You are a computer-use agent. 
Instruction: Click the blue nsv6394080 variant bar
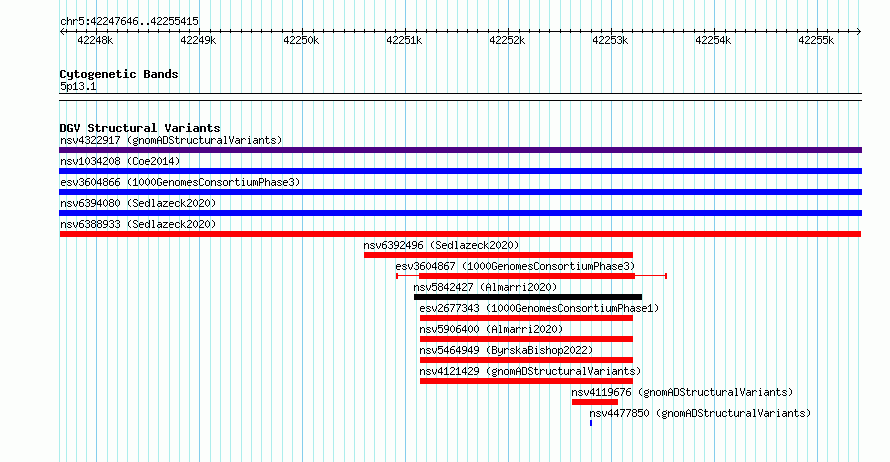(460, 213)
